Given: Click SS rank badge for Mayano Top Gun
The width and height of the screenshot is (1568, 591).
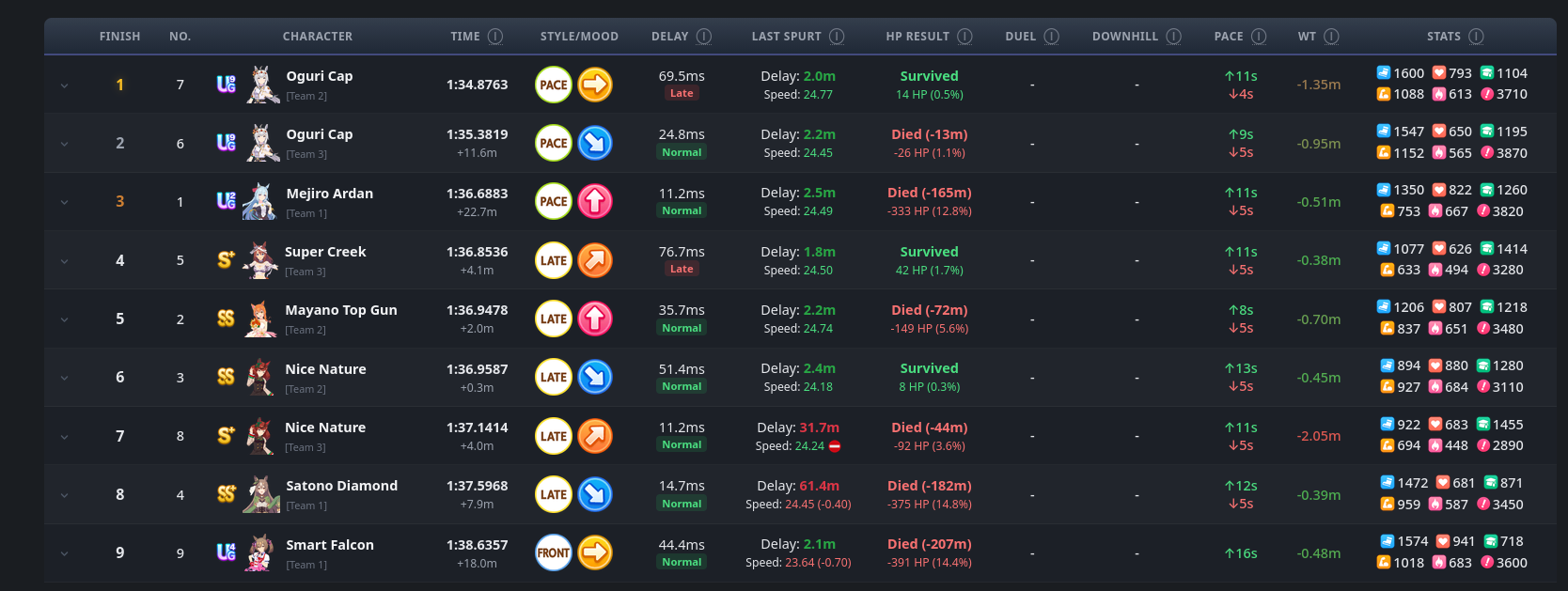Looking at the screenshot, I should pos(227,319).
